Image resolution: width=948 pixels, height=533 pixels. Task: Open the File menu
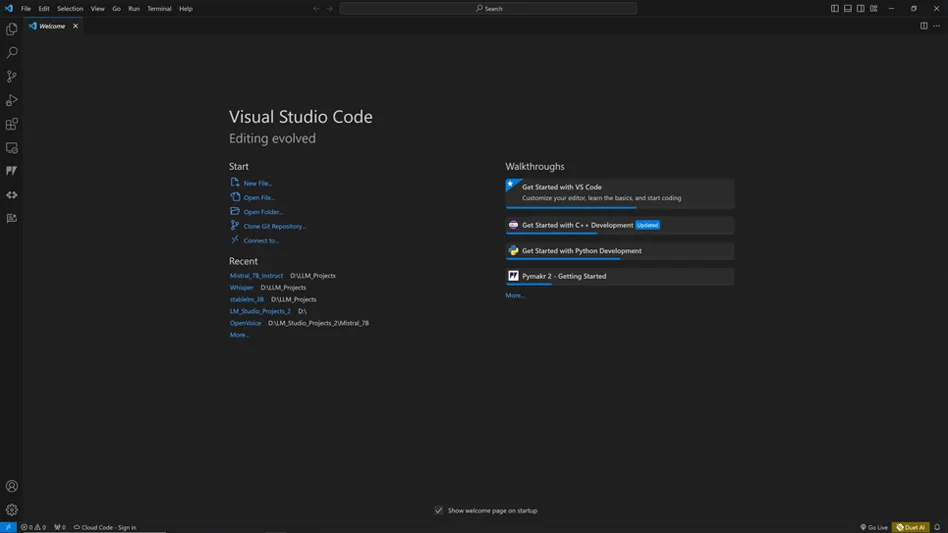tap(26, 8)
